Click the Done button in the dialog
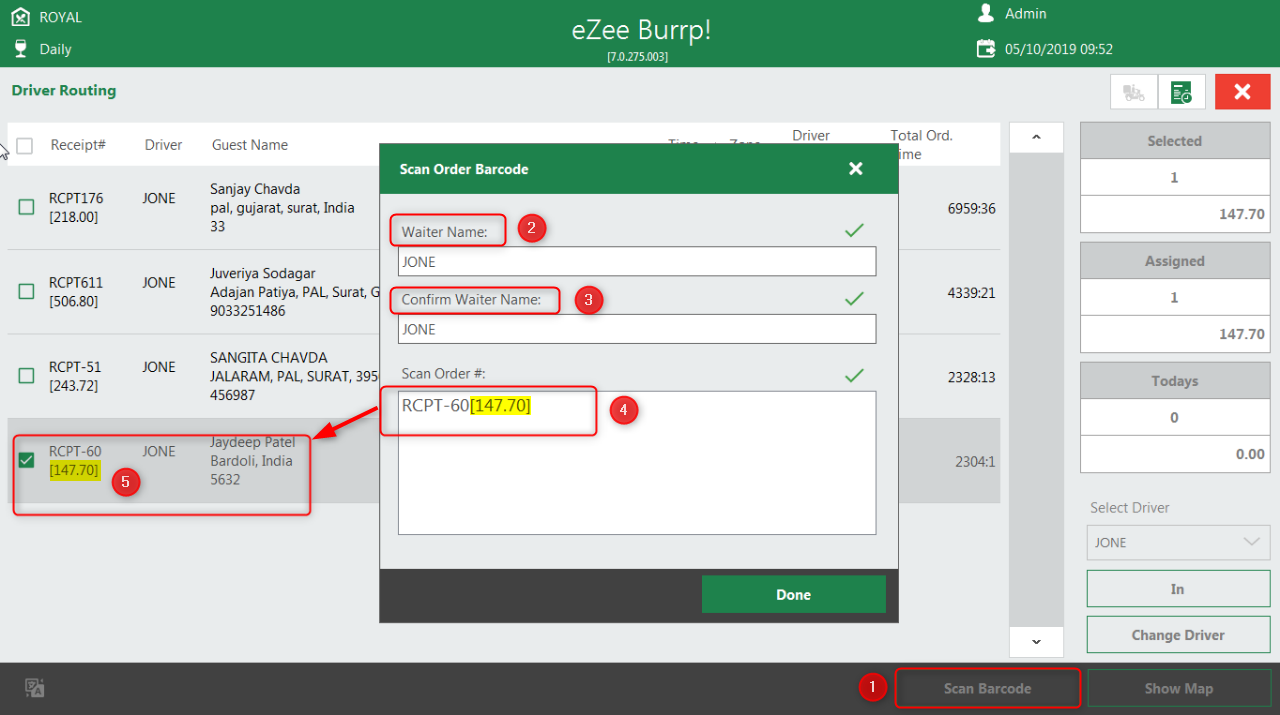 click(x=793, y=594)
